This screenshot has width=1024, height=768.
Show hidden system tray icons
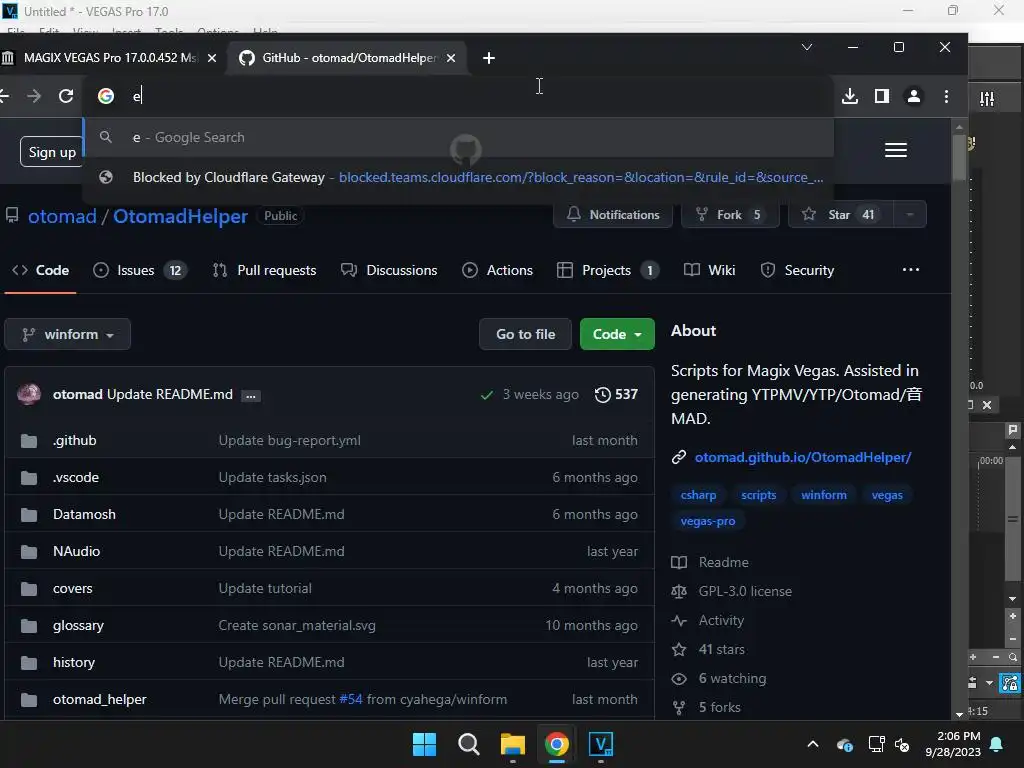coord(812,744)
